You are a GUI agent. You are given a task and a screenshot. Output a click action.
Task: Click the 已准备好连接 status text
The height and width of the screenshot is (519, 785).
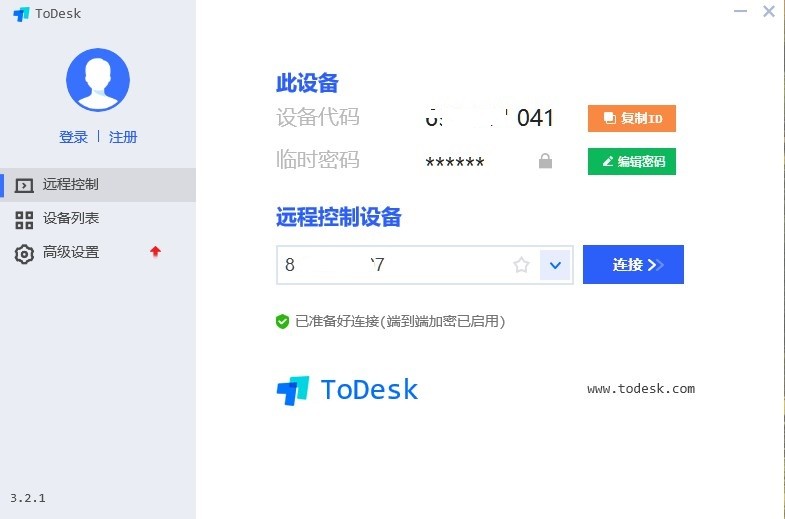(400, 321)
